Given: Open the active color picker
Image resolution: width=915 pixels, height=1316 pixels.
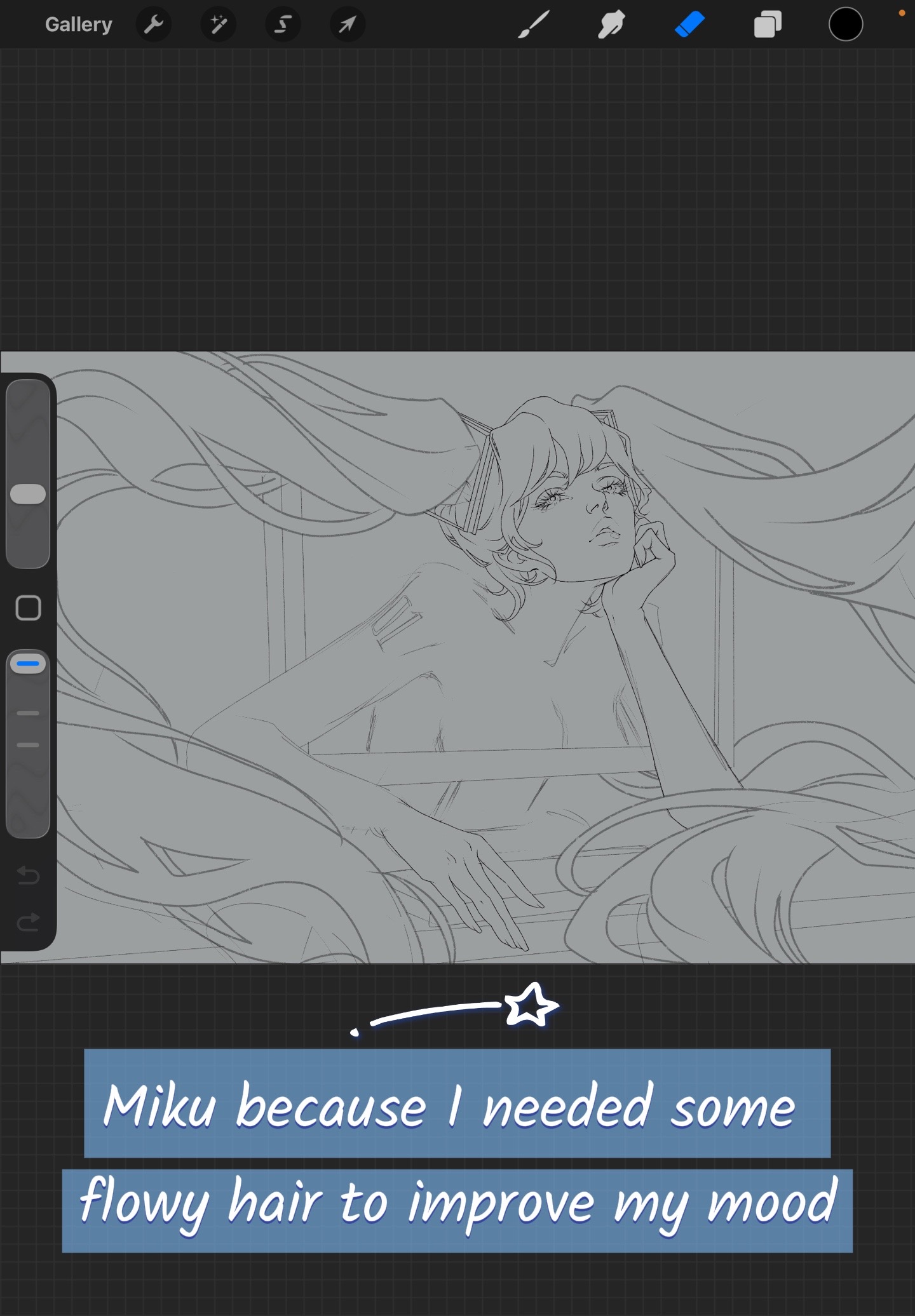Looking at the screenshot, I should point(846,25).
